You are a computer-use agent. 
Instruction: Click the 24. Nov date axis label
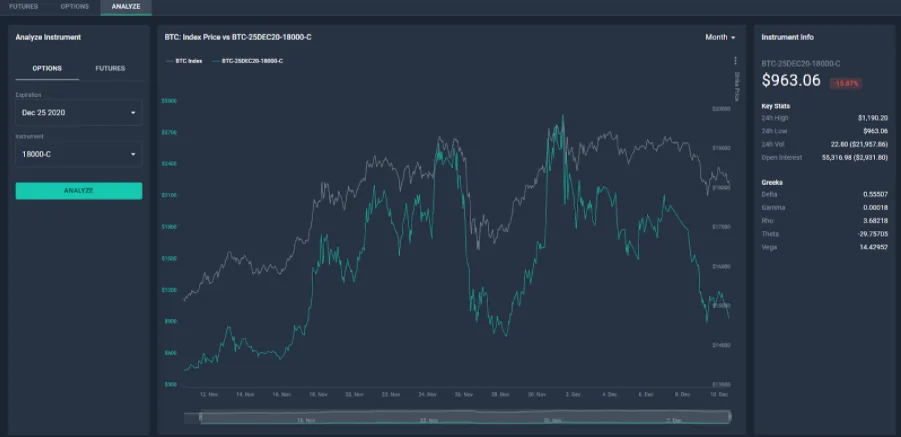427,395
